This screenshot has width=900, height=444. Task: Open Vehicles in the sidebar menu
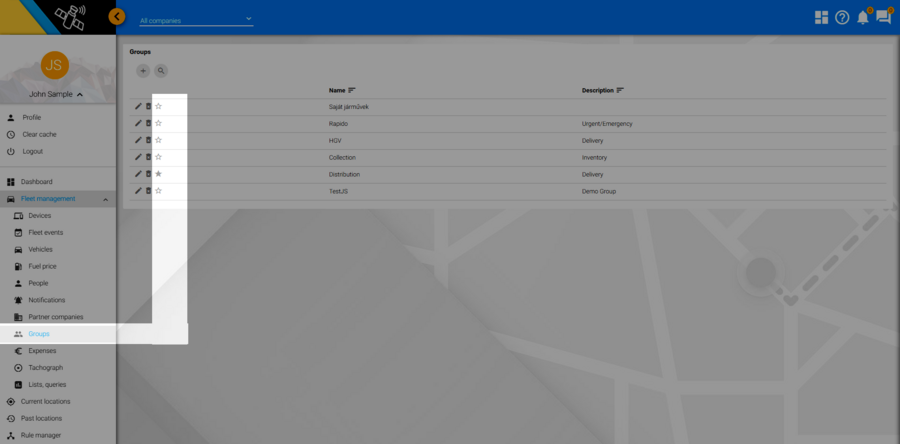coord(40,249)
